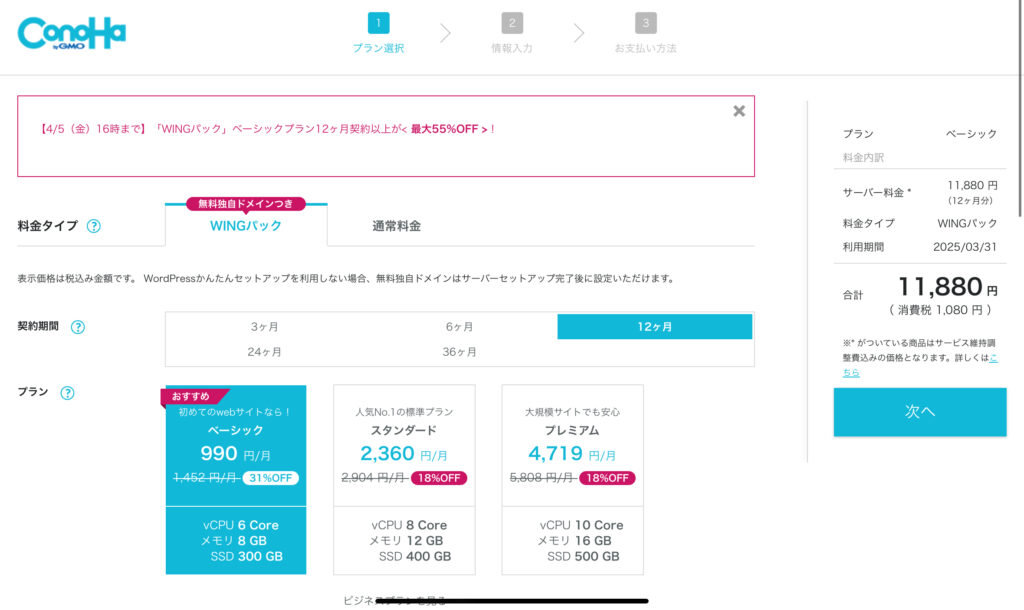Open help icon next to 料金タイプ
Viewport: 1024px width, 610px height.
click(94, 226)
